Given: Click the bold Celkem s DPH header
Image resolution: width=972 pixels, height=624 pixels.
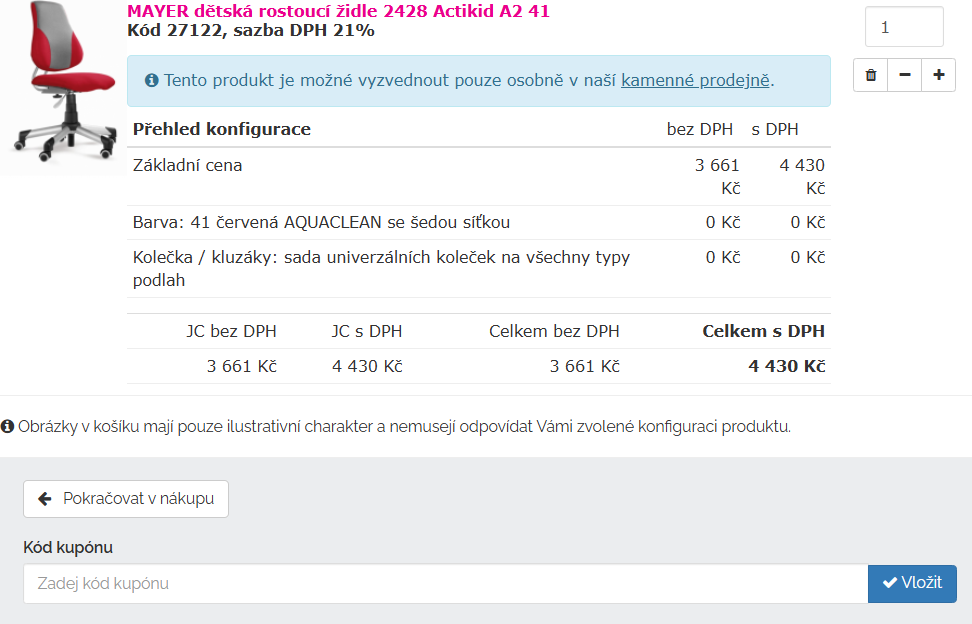Looking at the screenshot, I should click(x=763, y=331).
